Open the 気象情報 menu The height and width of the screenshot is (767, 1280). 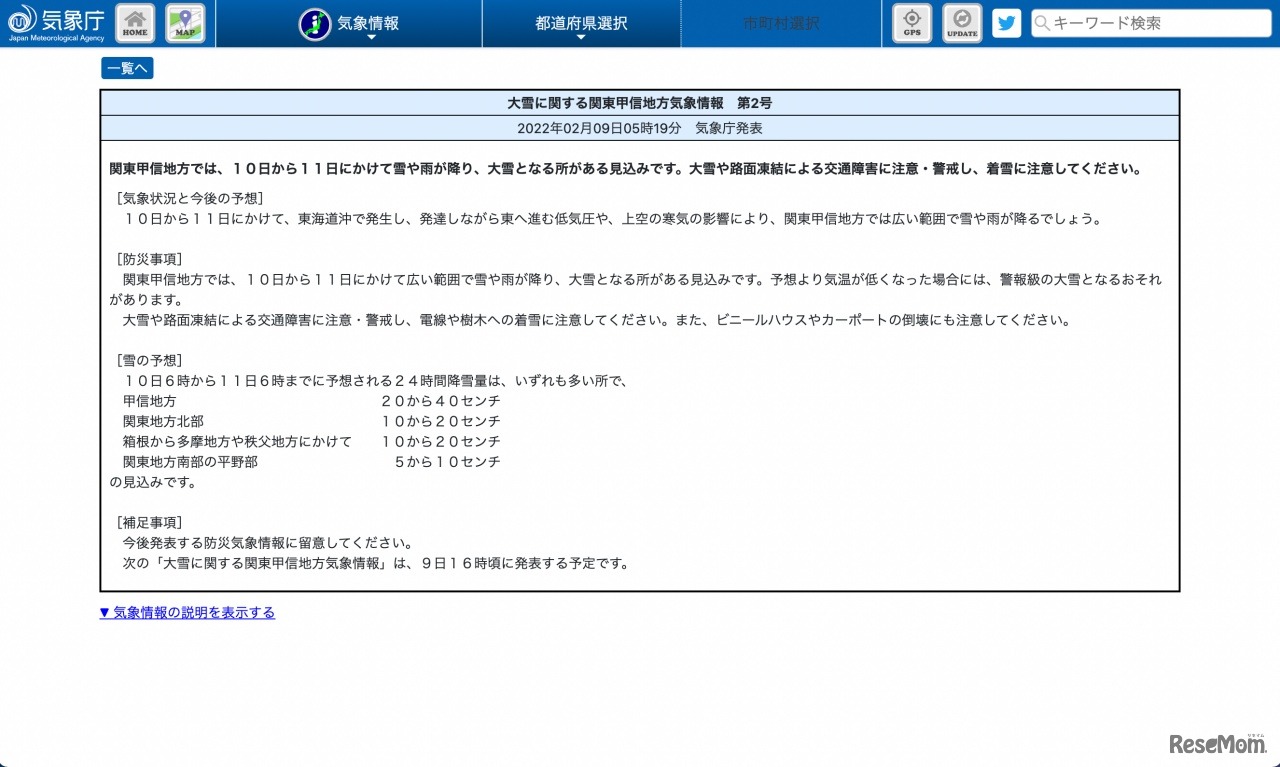point(368,23)
